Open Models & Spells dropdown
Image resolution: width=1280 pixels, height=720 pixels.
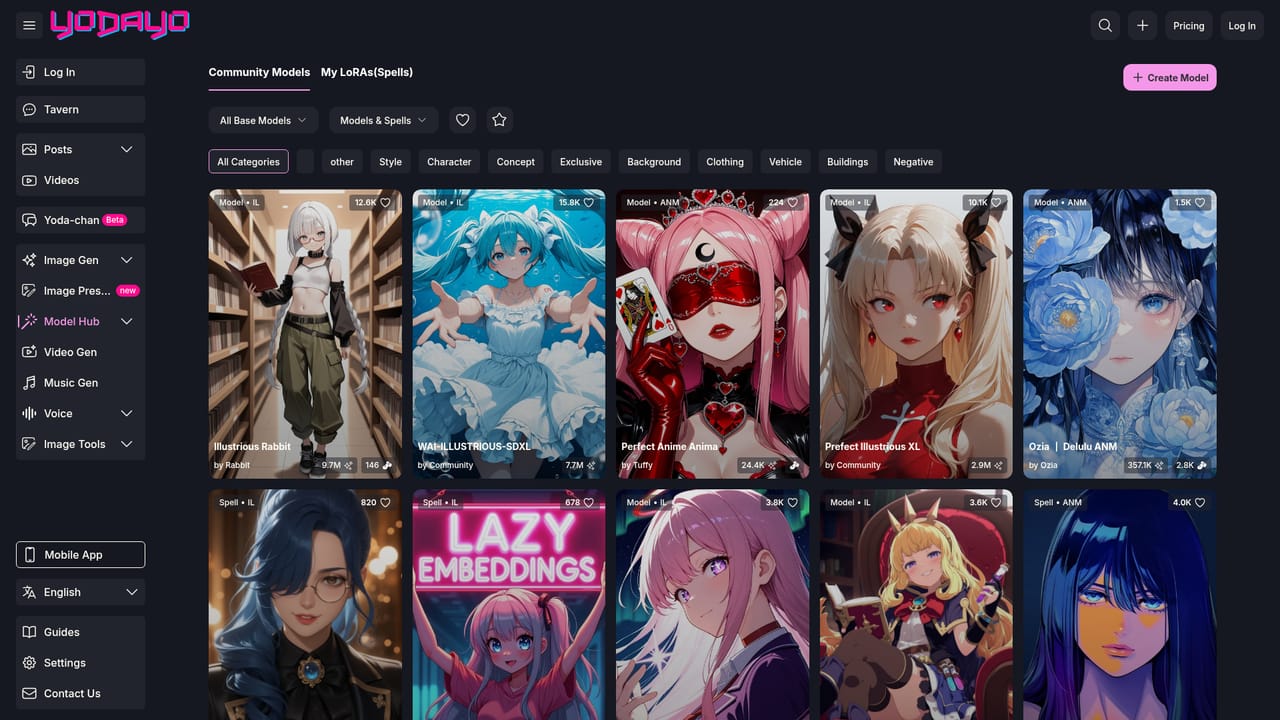point(383,120)
